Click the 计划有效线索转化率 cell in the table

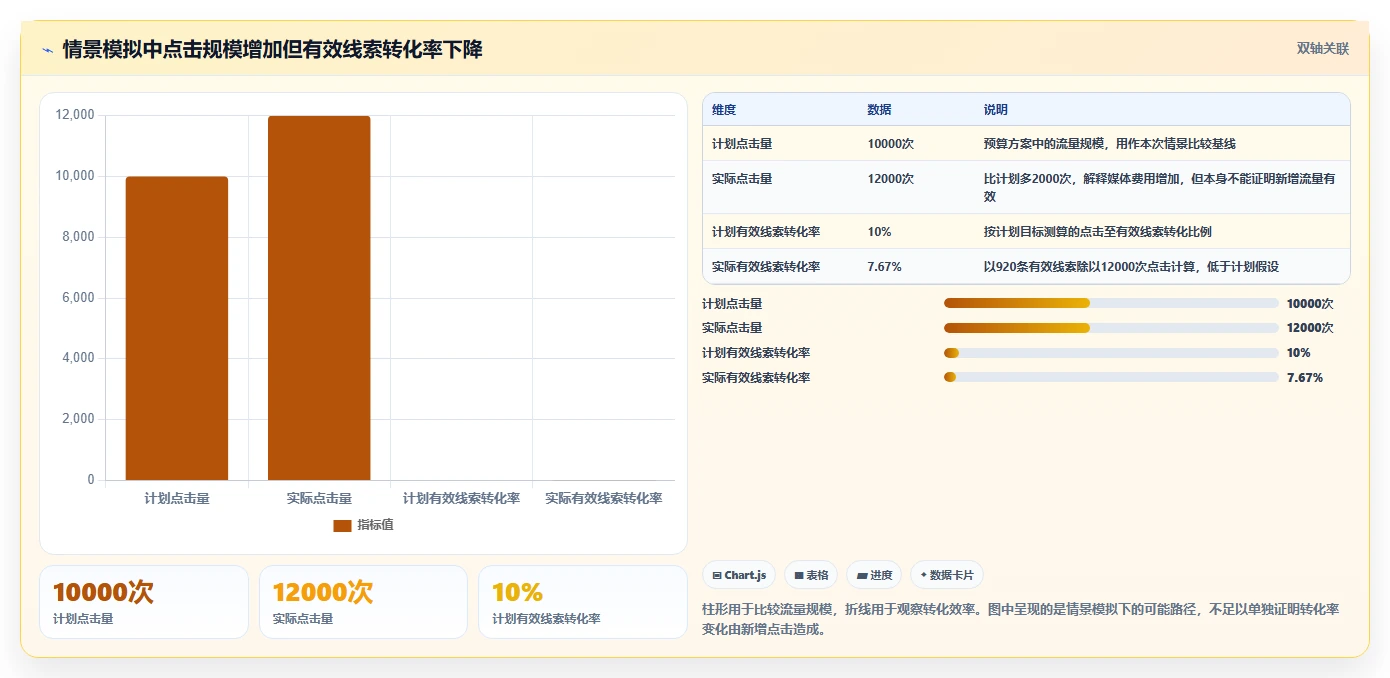766,232
